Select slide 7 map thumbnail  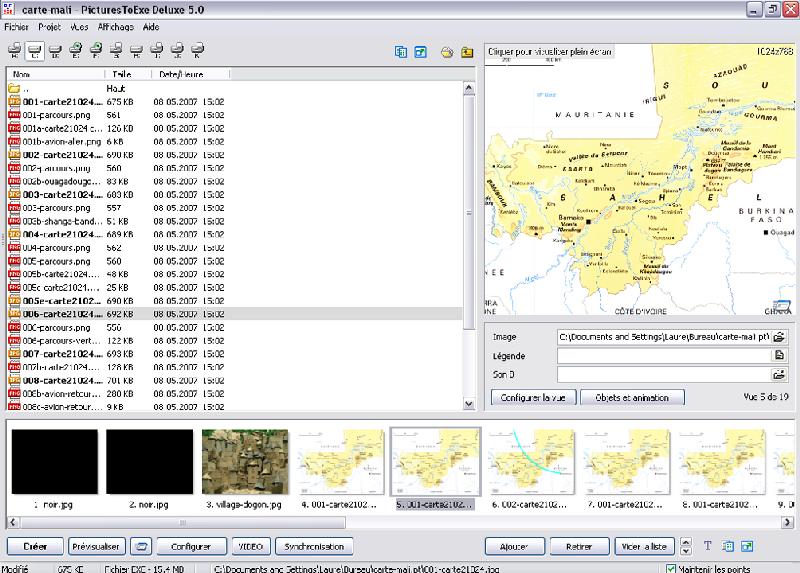(627, 461)
